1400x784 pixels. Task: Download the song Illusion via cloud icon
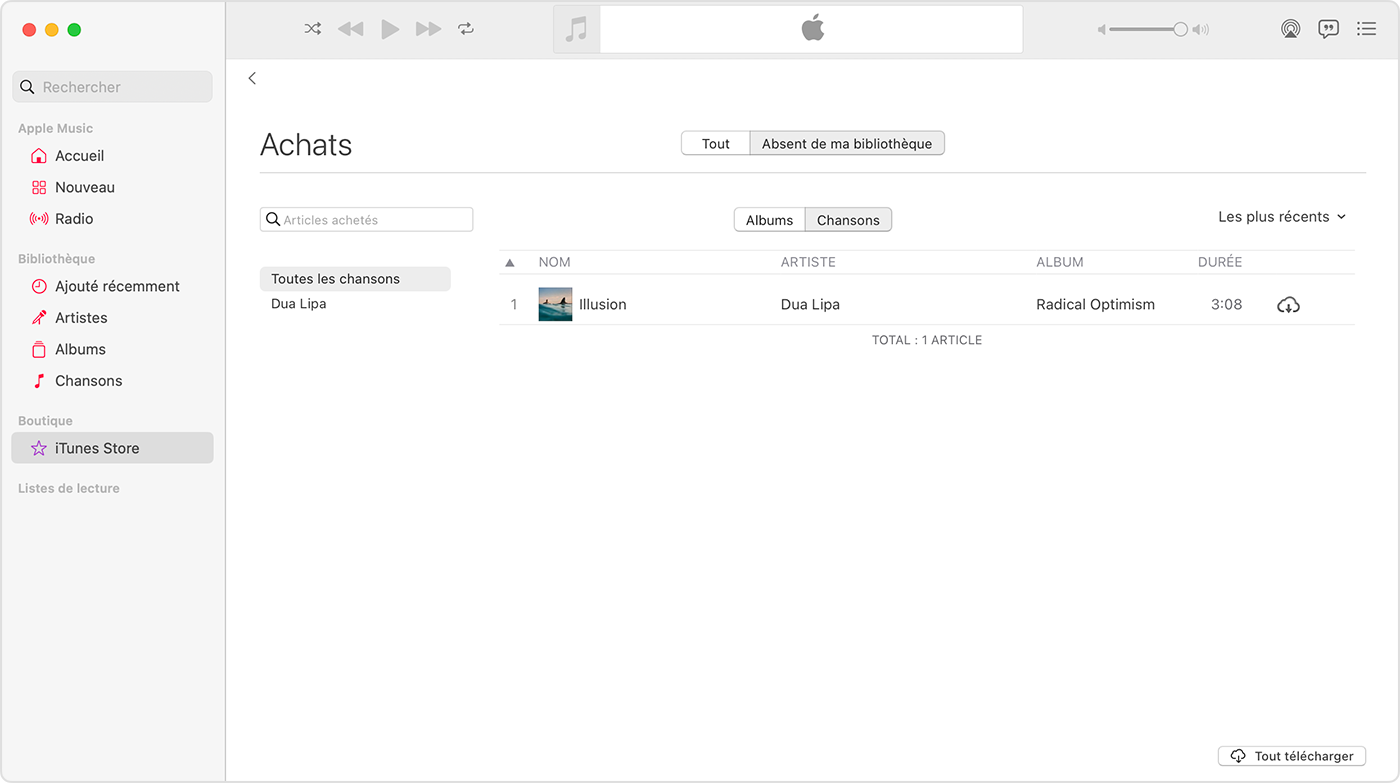click(1288, 304)
